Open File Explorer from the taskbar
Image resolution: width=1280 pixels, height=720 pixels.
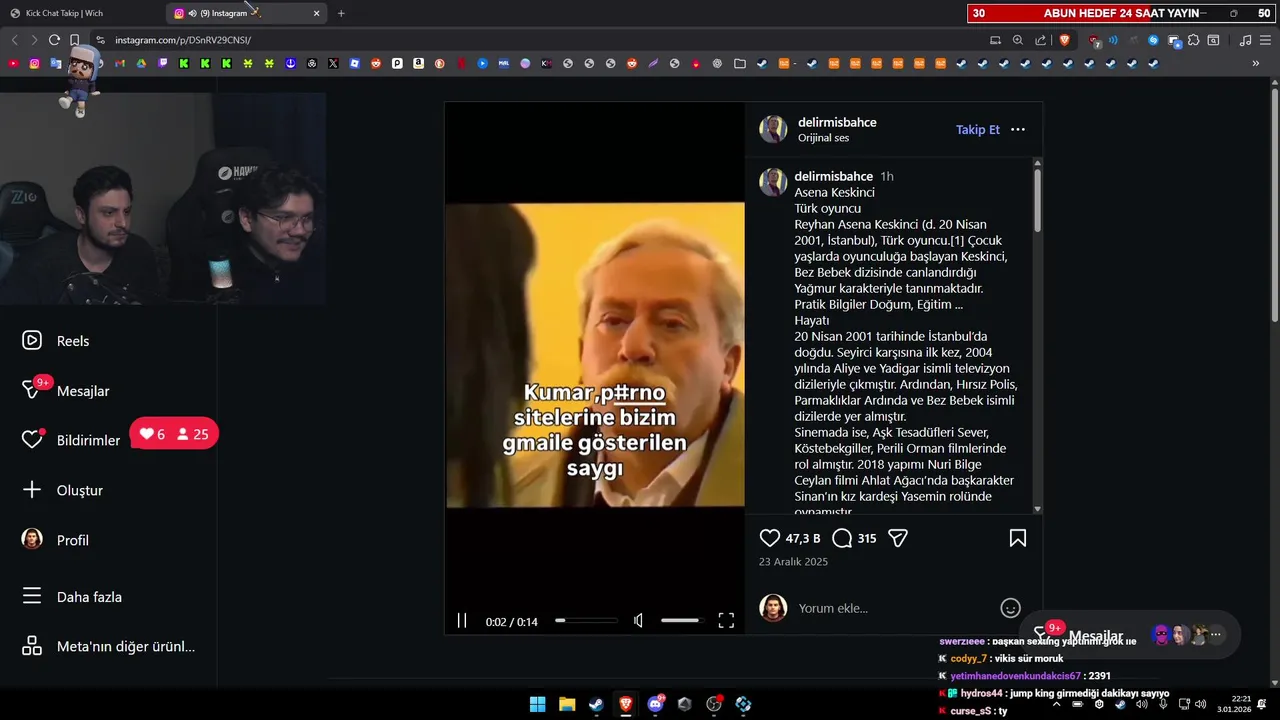[x=567, y=704]
